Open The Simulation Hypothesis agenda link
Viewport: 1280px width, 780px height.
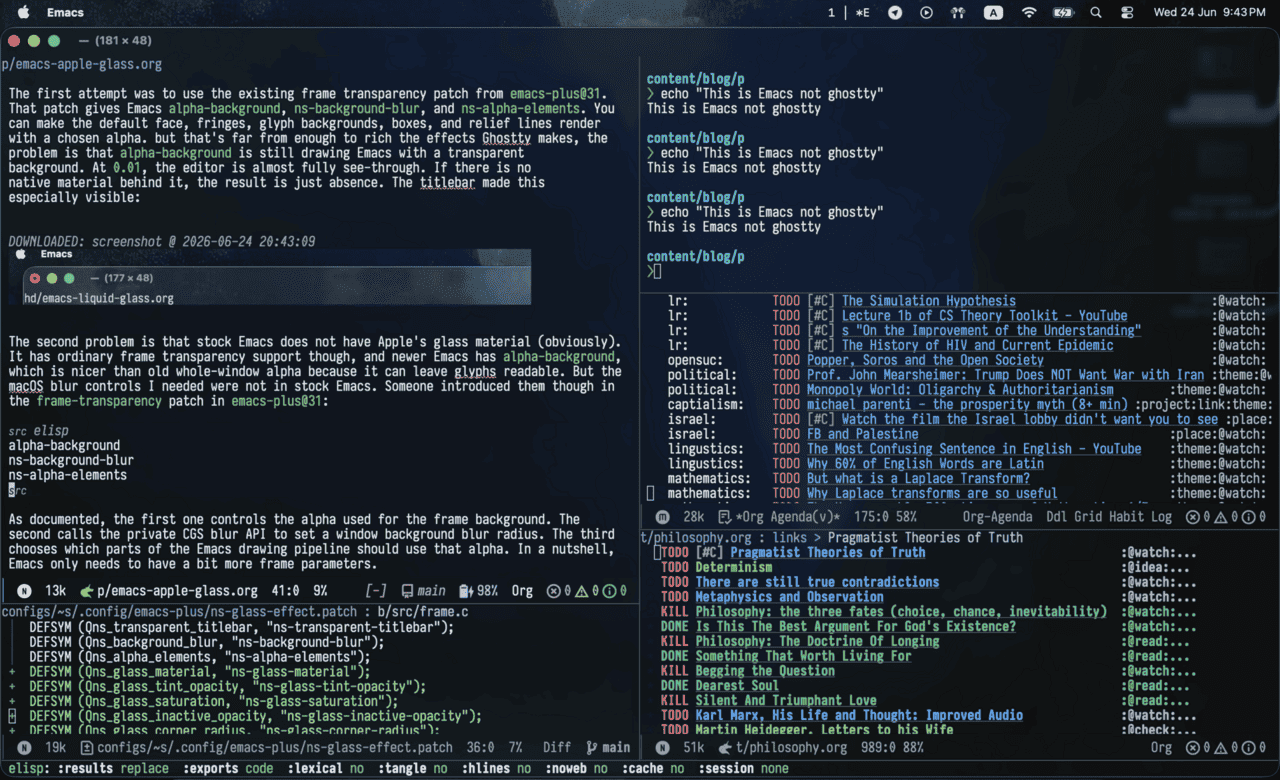coord(928,301)
